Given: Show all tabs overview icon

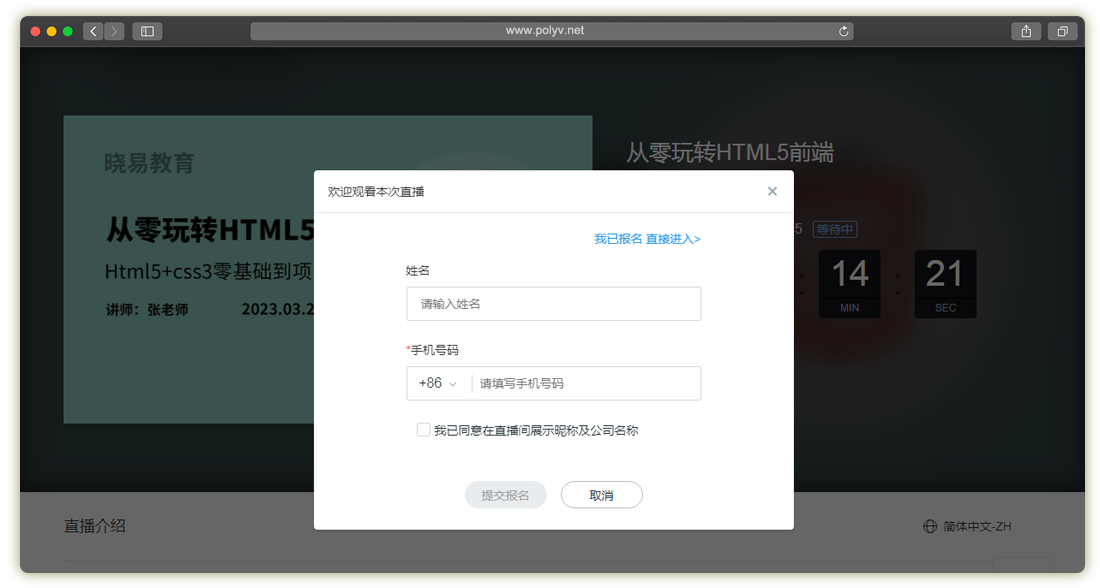Looking at the screenshot, I should click(1061, 31).
